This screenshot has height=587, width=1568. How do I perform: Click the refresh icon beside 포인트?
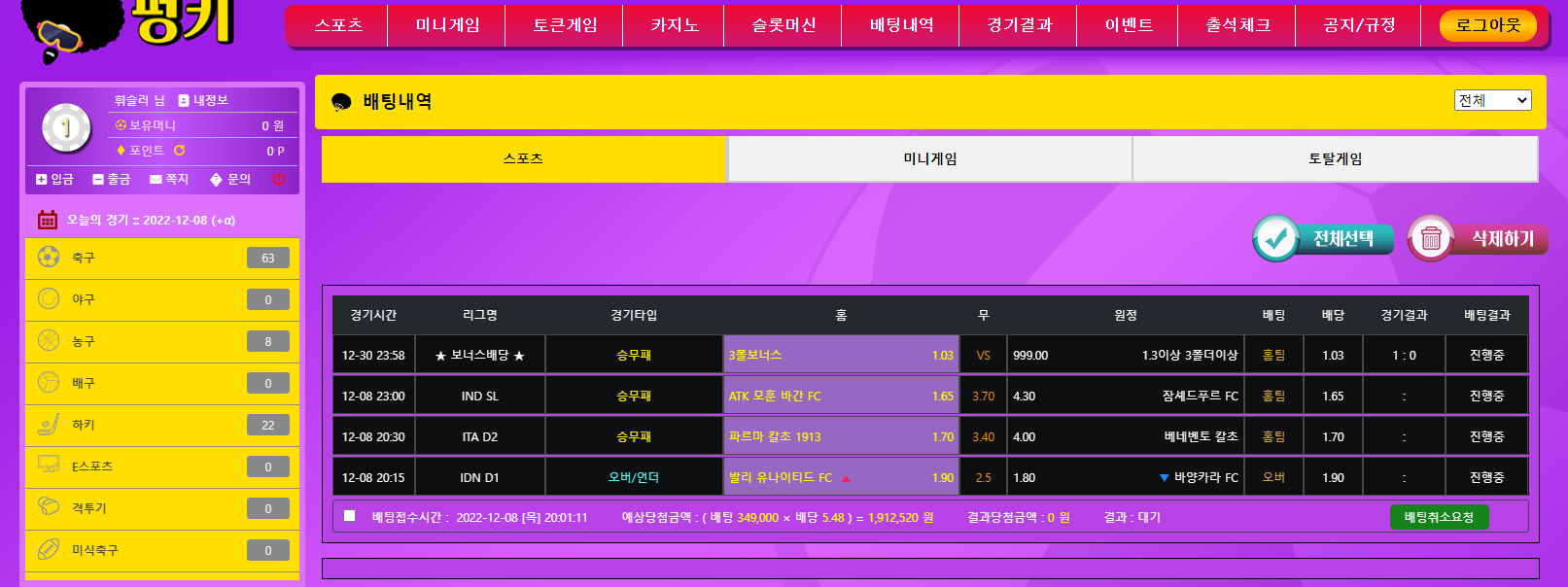(x=179, y=151)
